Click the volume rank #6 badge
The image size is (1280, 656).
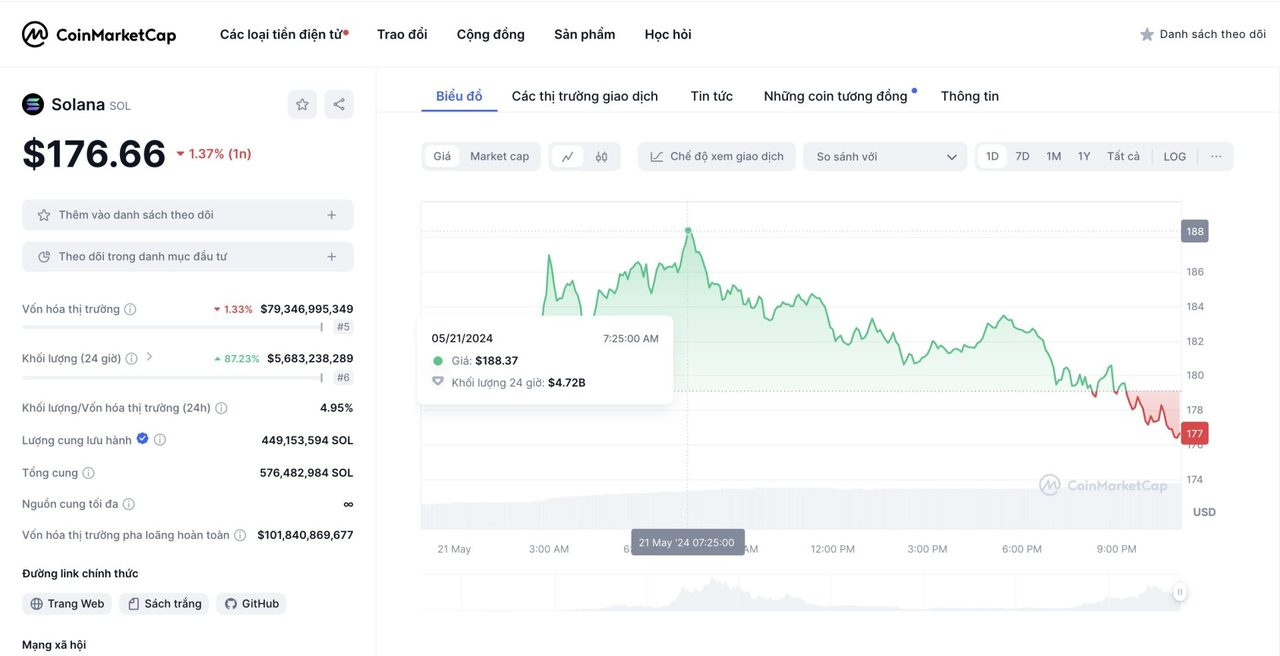coord(343,377)
